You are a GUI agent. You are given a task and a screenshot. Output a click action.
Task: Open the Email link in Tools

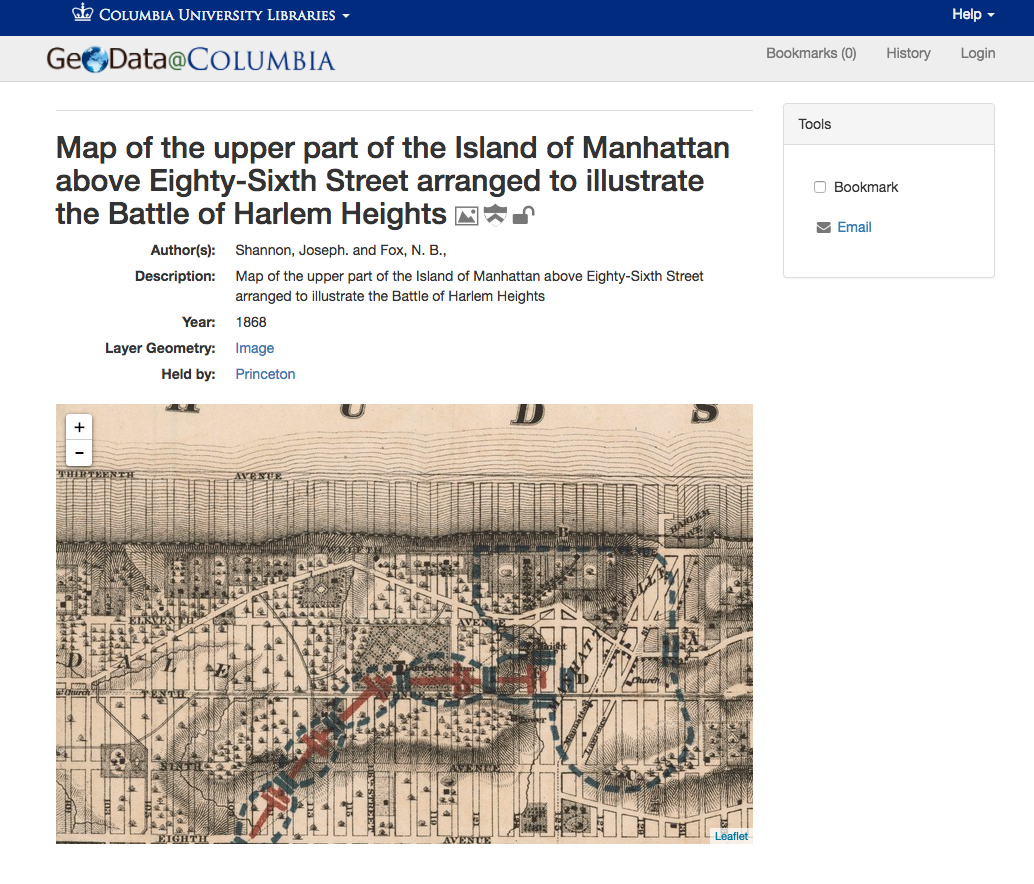coord(854,227)
